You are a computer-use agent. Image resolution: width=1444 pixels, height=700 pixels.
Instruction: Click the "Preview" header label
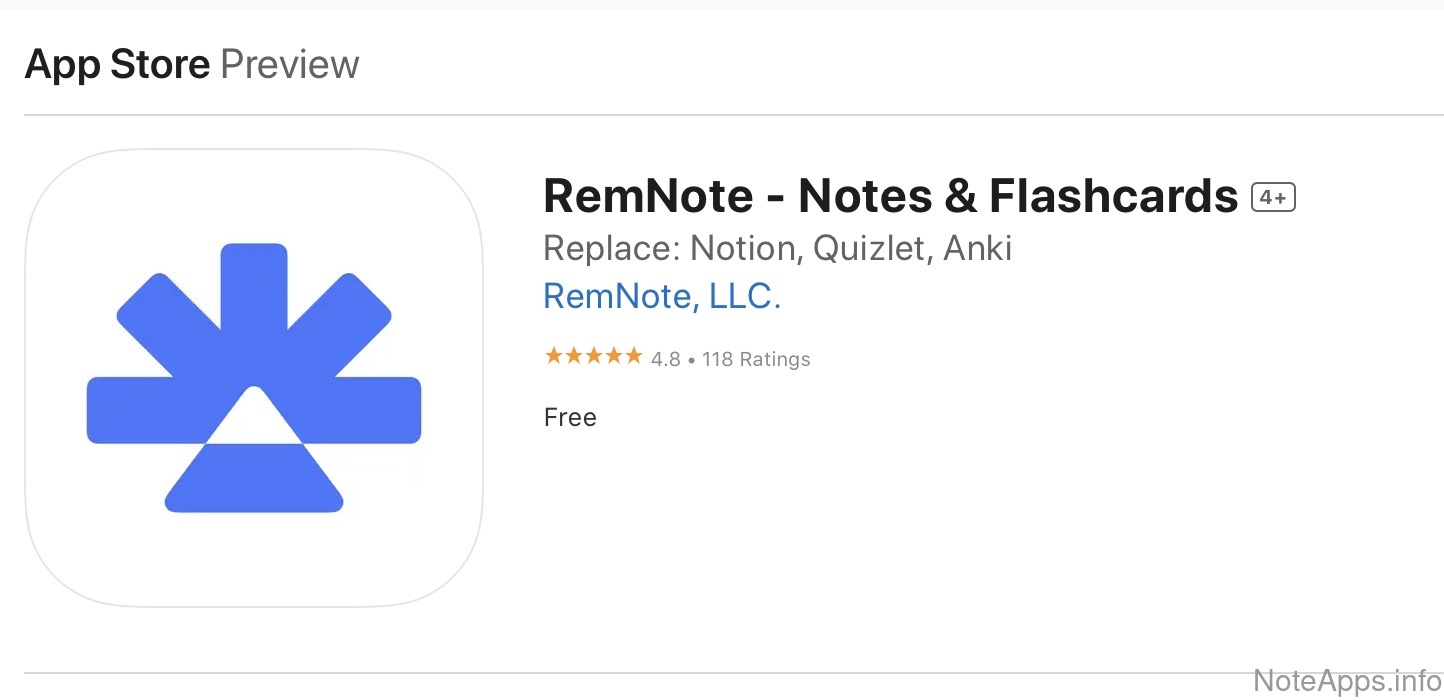pyautogui.click(x=289, y=65)
